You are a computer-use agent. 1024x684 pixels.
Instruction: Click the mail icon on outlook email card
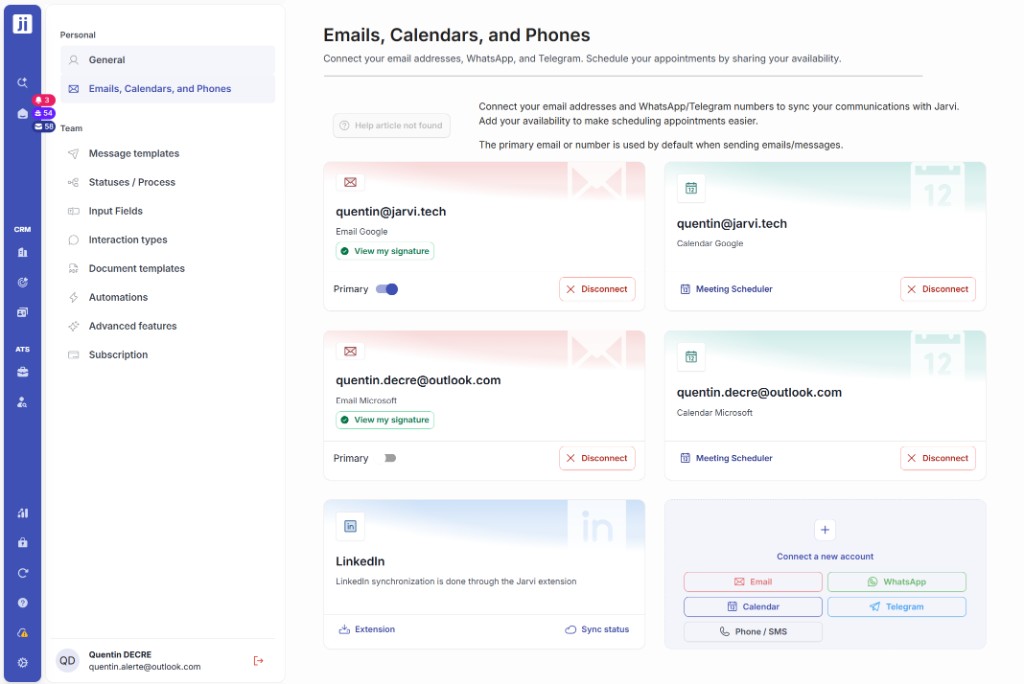point(350,351)
